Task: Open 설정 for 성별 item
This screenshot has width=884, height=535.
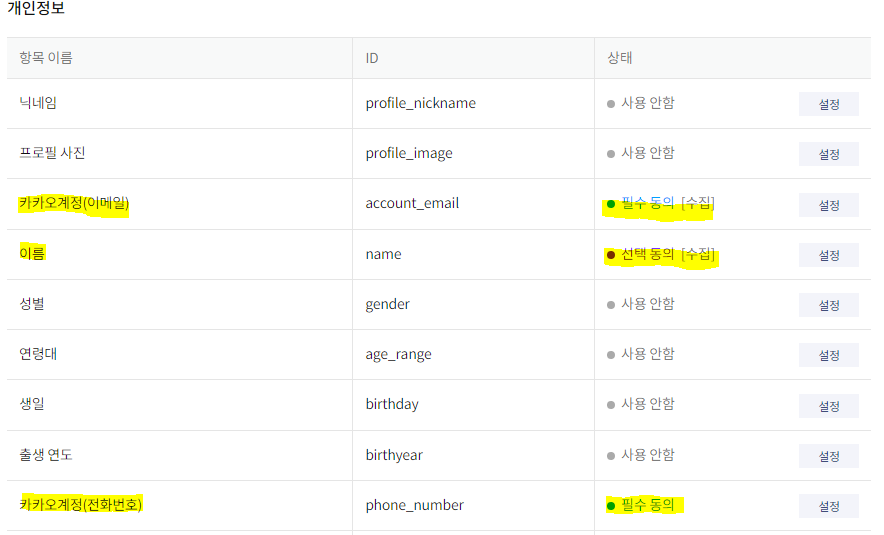Action: pos(828,305)
